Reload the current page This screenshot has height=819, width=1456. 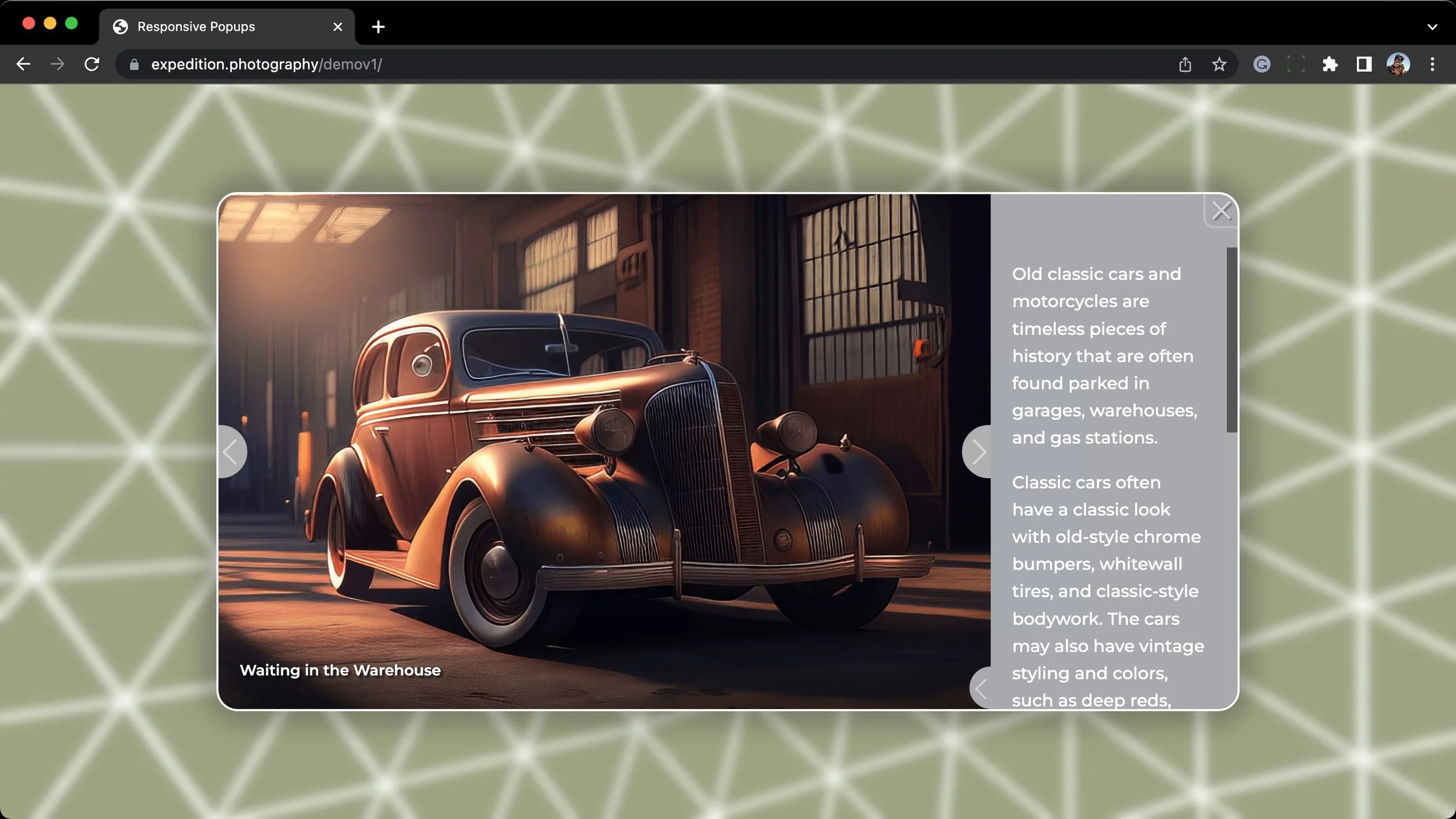pos(92,64)
